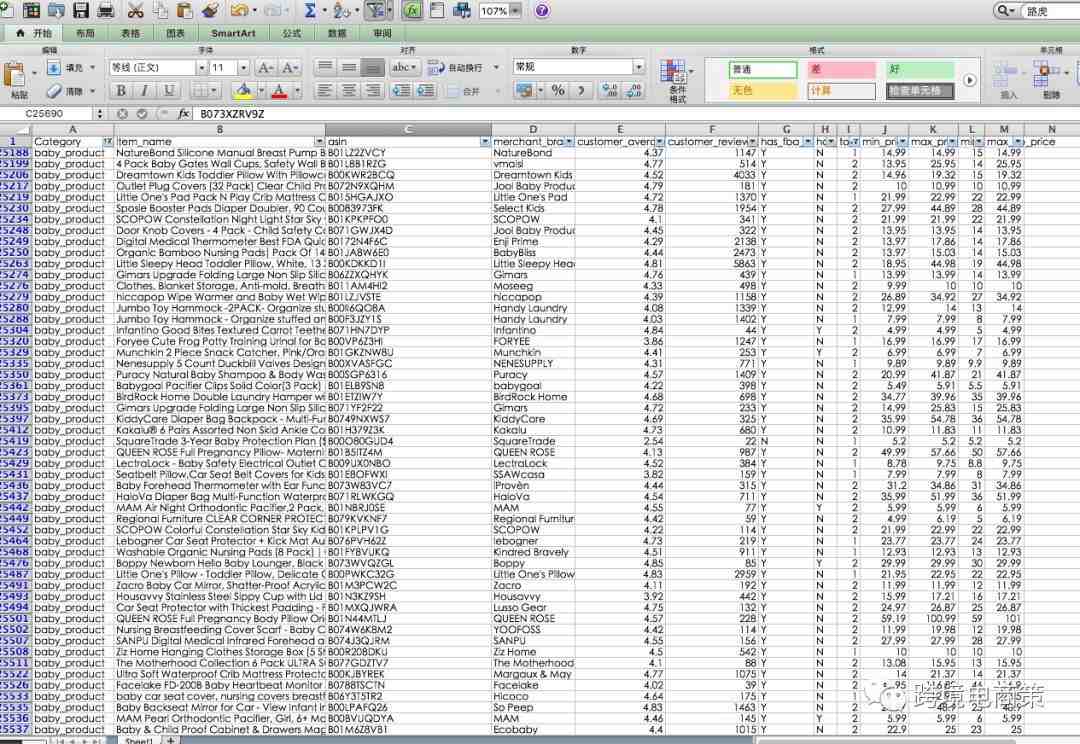Click the yellow fill color button

click(242, 90)
